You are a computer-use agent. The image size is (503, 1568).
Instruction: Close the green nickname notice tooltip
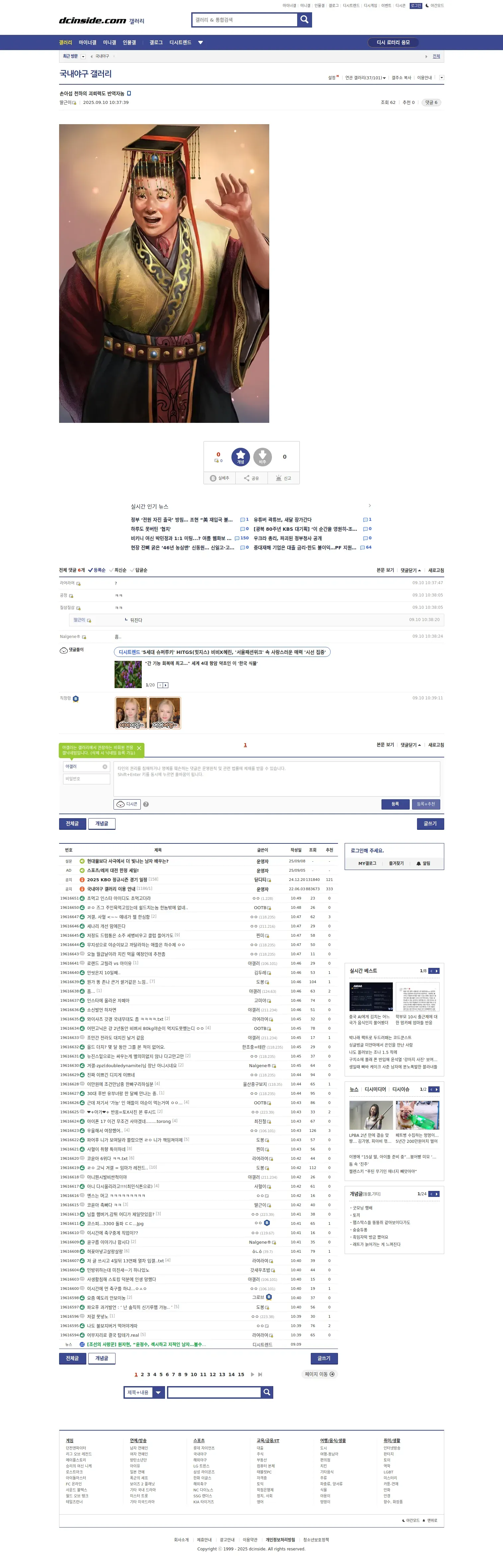(x=139, y=748)
